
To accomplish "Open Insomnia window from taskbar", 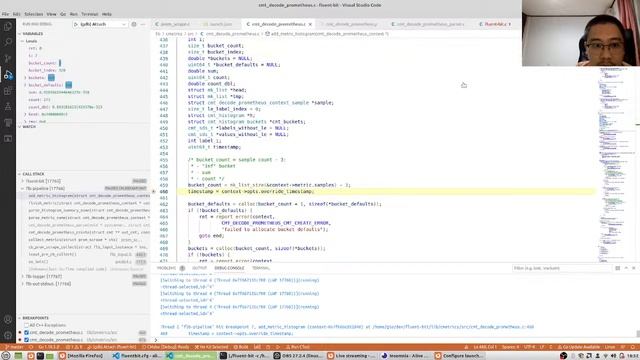I will (x=406, y=356).
